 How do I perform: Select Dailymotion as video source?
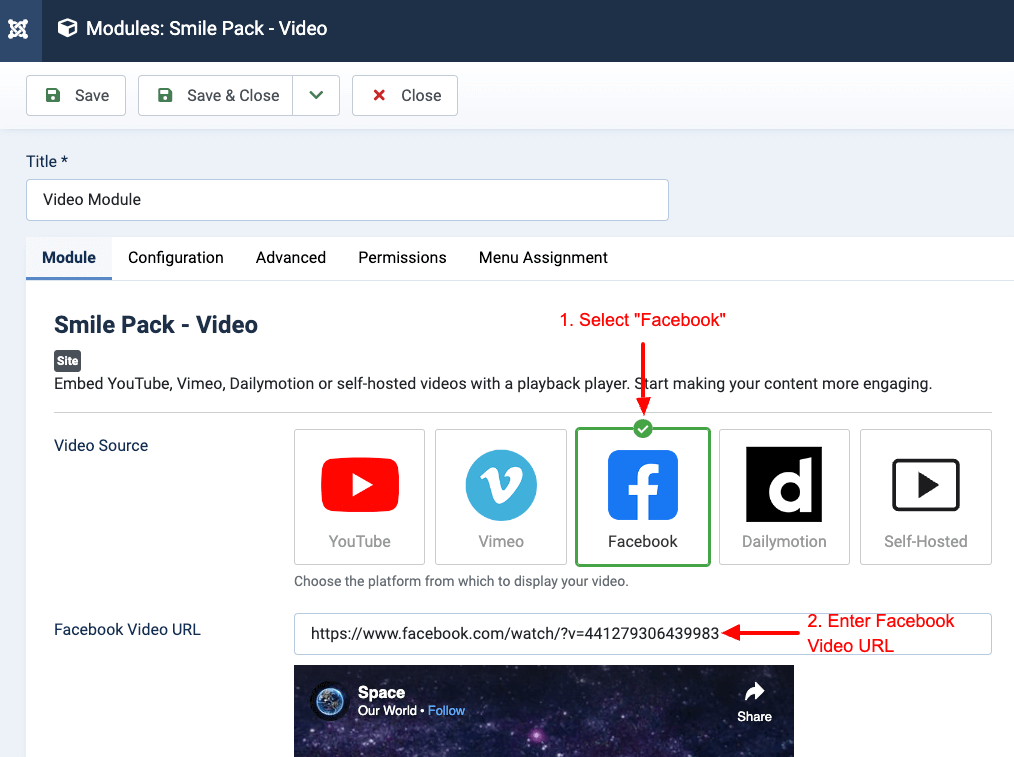[x=784, y=497]
